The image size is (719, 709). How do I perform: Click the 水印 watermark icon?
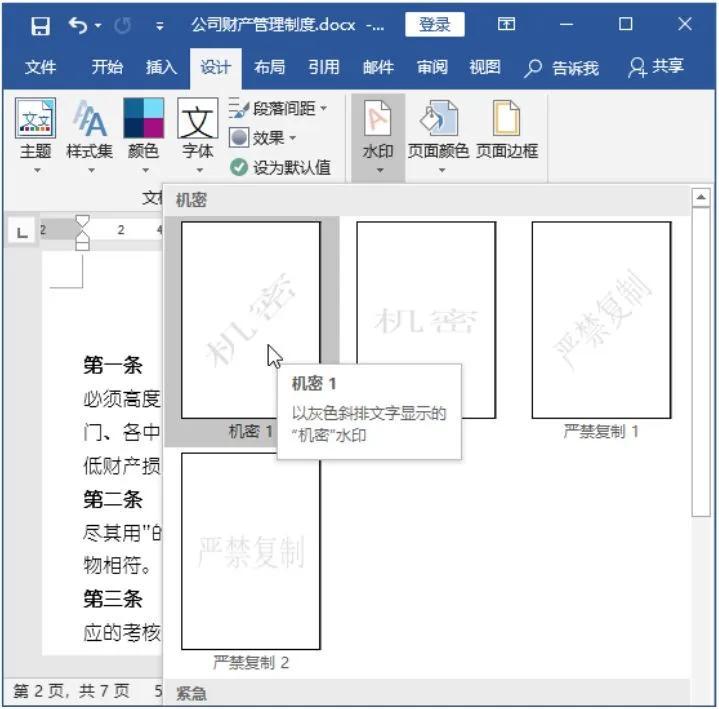[x=378, y=118]
